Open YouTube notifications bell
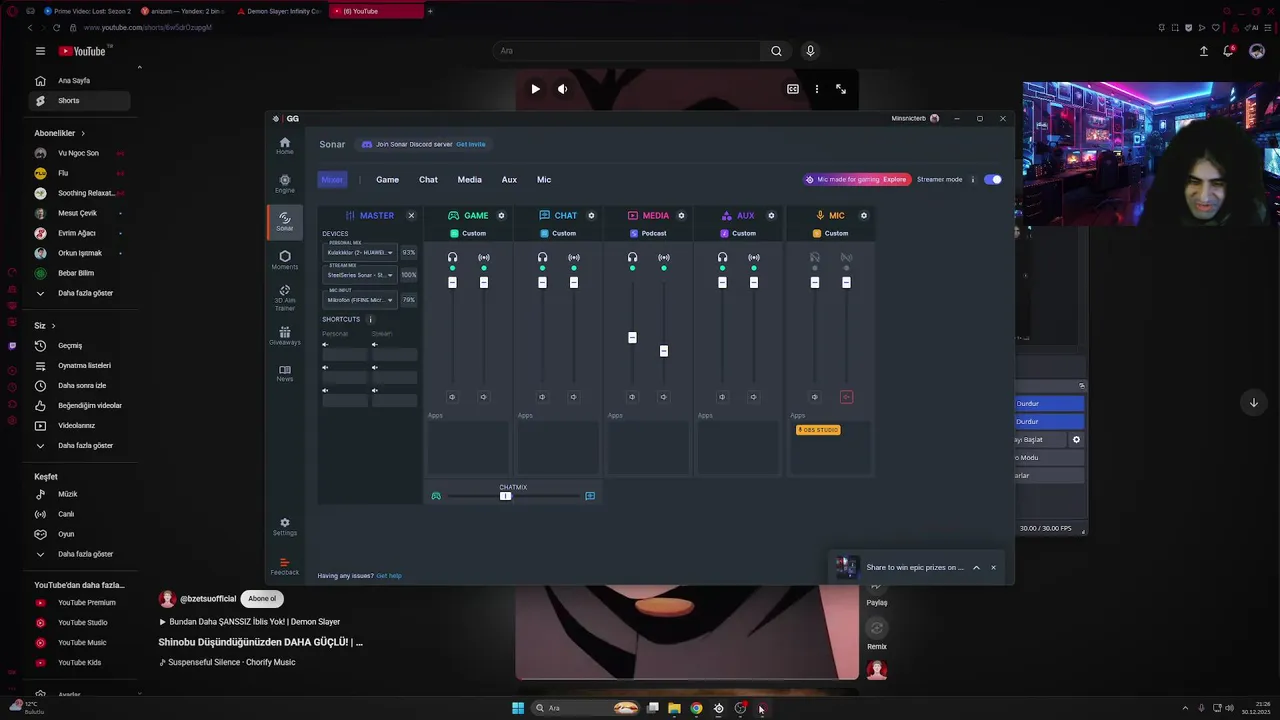This screenshot has width=1280, height=720. (1229, 51)
